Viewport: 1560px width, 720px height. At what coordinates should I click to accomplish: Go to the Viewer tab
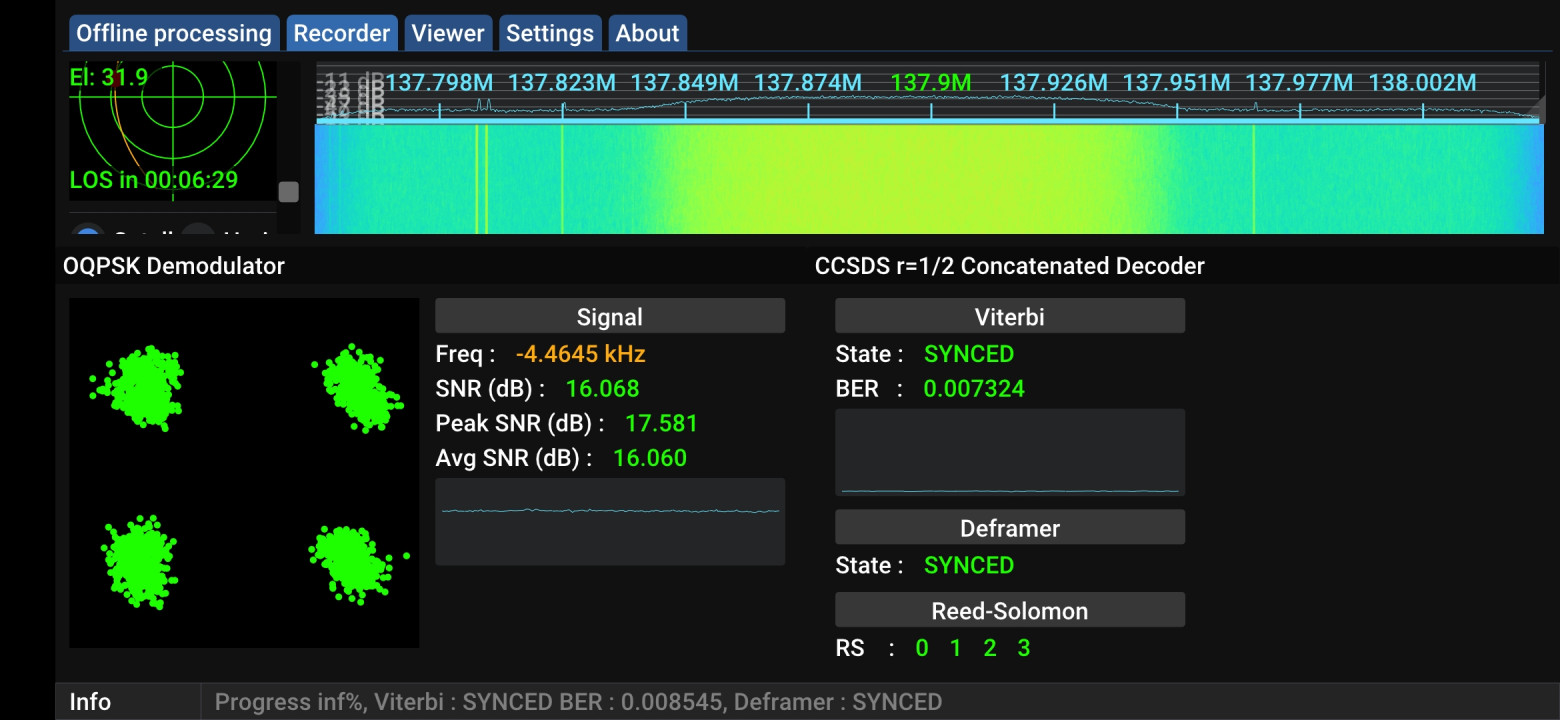click(448, 33)
